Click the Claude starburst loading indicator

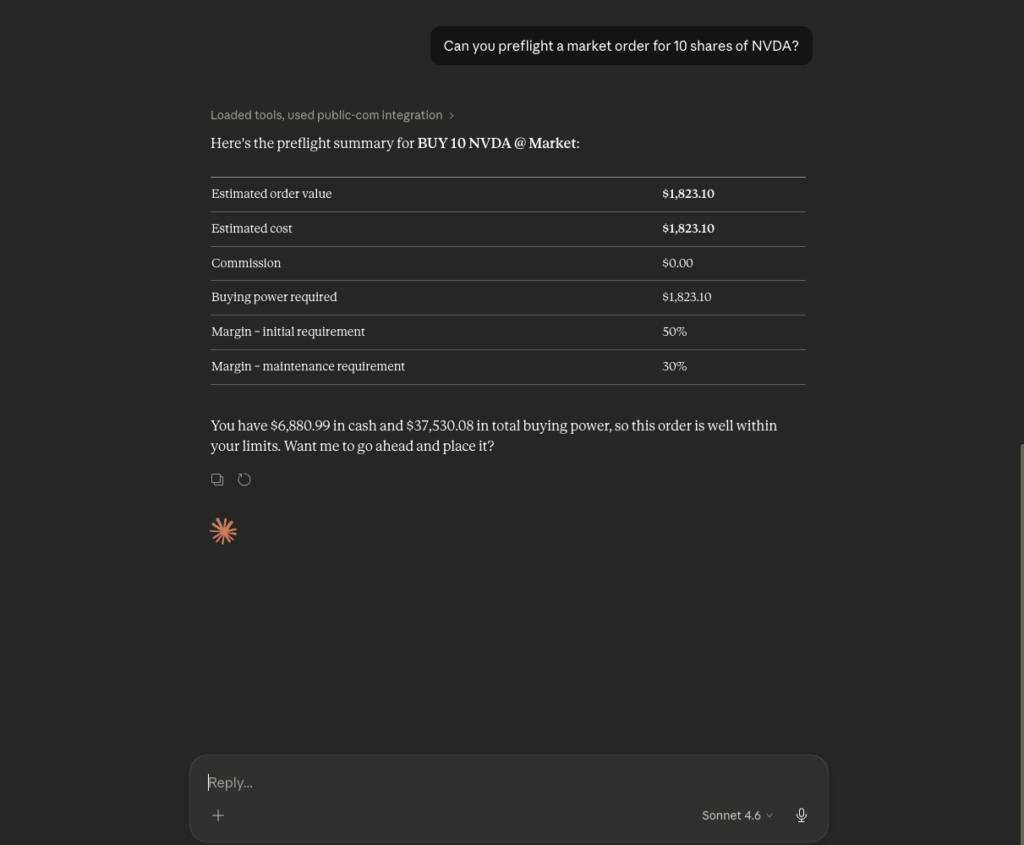point(223,530)
